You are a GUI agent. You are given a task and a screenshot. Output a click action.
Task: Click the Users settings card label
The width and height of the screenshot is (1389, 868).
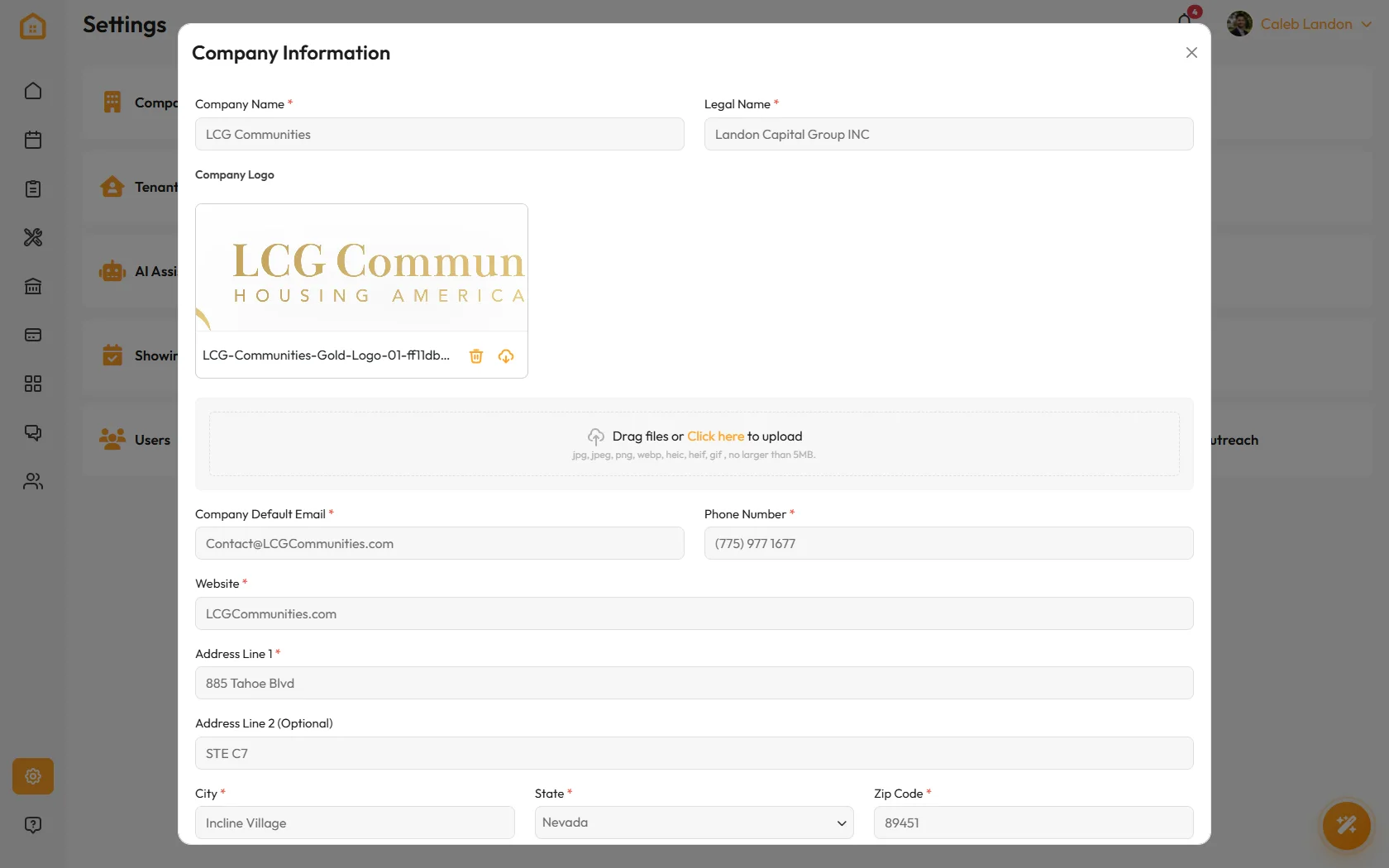[152, 440]
